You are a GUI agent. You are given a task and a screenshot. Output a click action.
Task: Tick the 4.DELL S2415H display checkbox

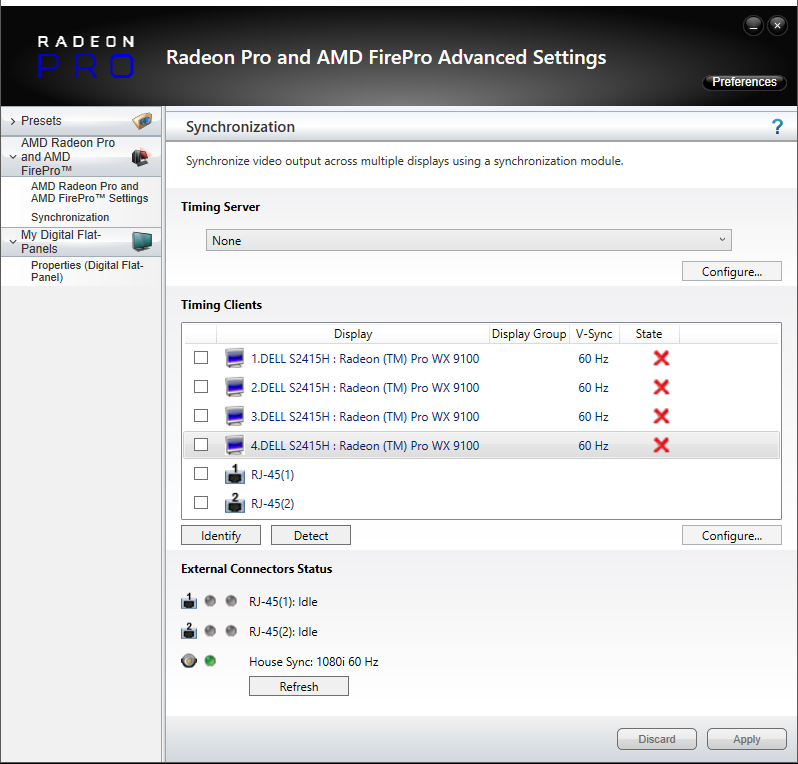201,445
